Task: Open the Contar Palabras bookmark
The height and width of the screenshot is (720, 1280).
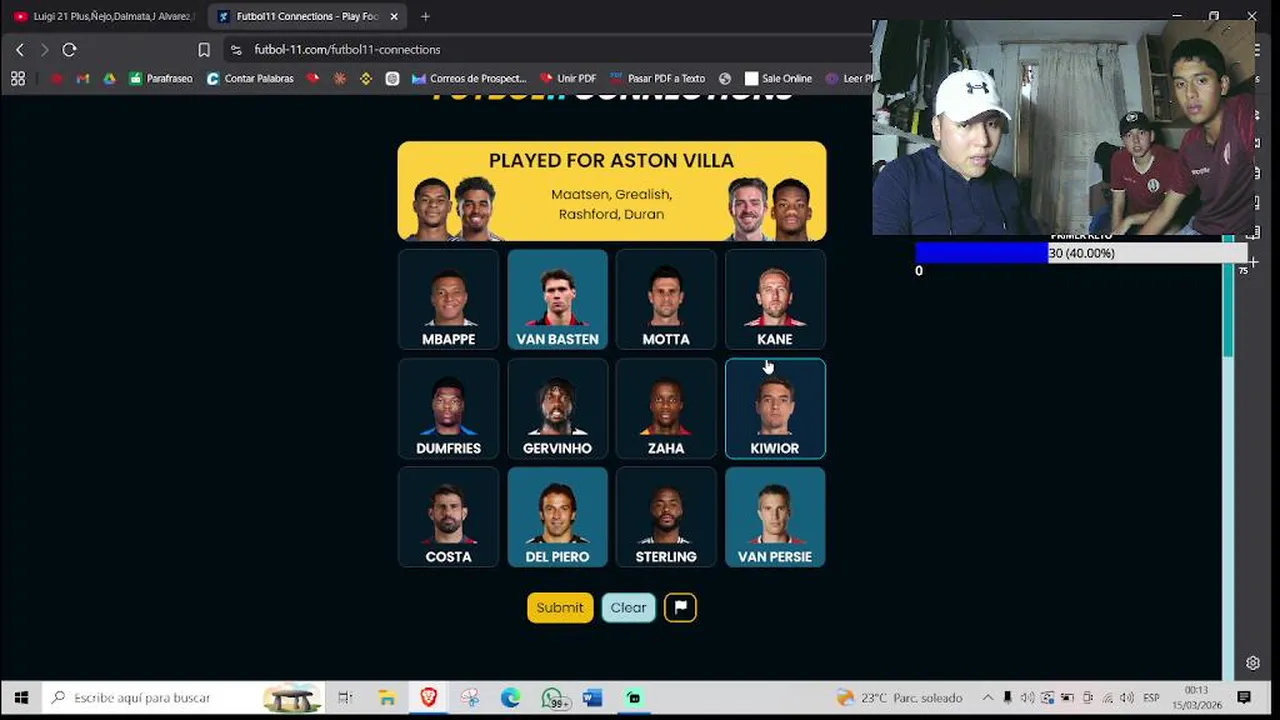Action: (250, 78)
